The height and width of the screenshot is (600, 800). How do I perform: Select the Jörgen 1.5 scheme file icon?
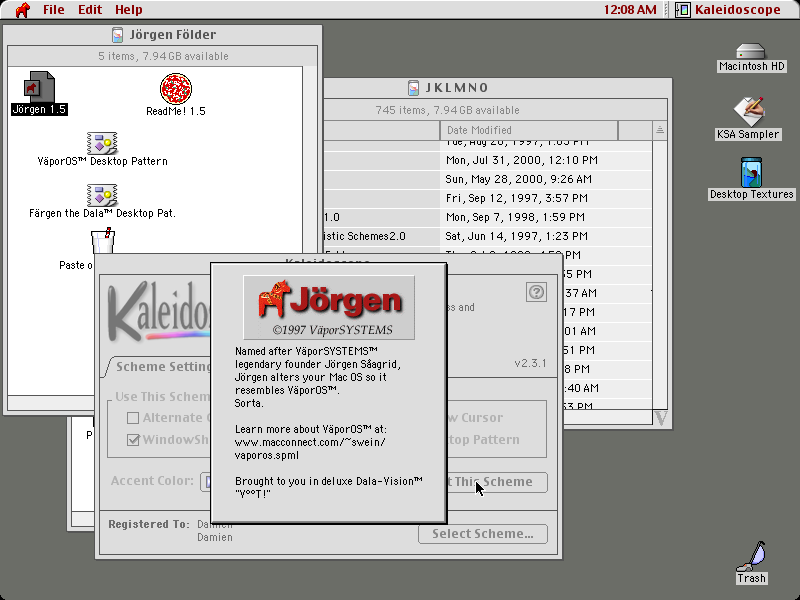pos(39,87)
